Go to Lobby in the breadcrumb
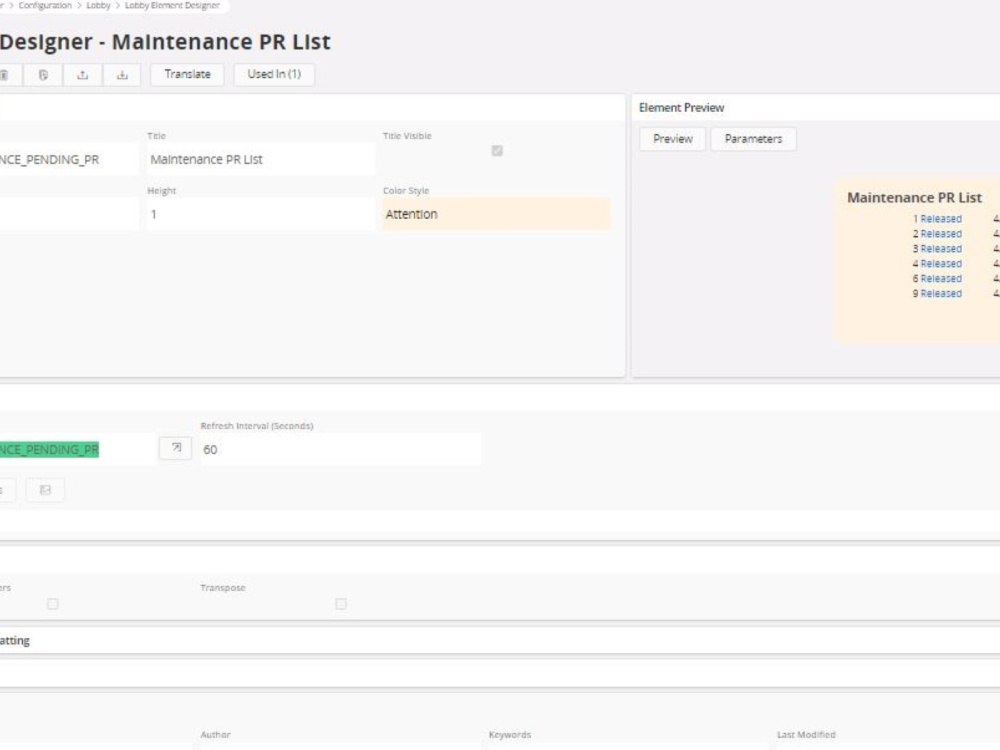Viewport: 1000px width, 750px height. 98,5
